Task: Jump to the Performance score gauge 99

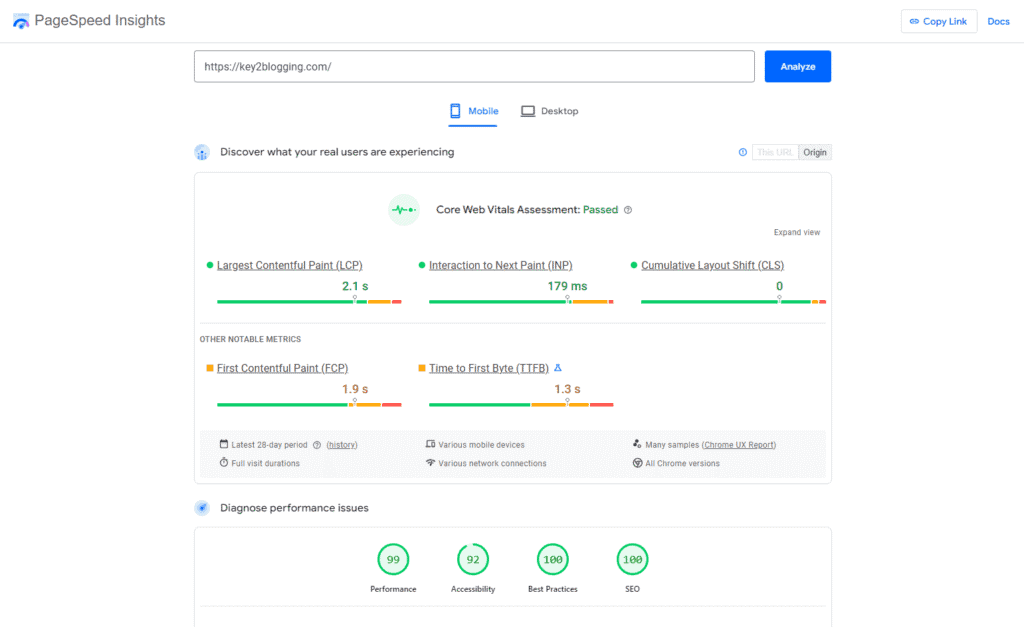Action: pos(393,560)
